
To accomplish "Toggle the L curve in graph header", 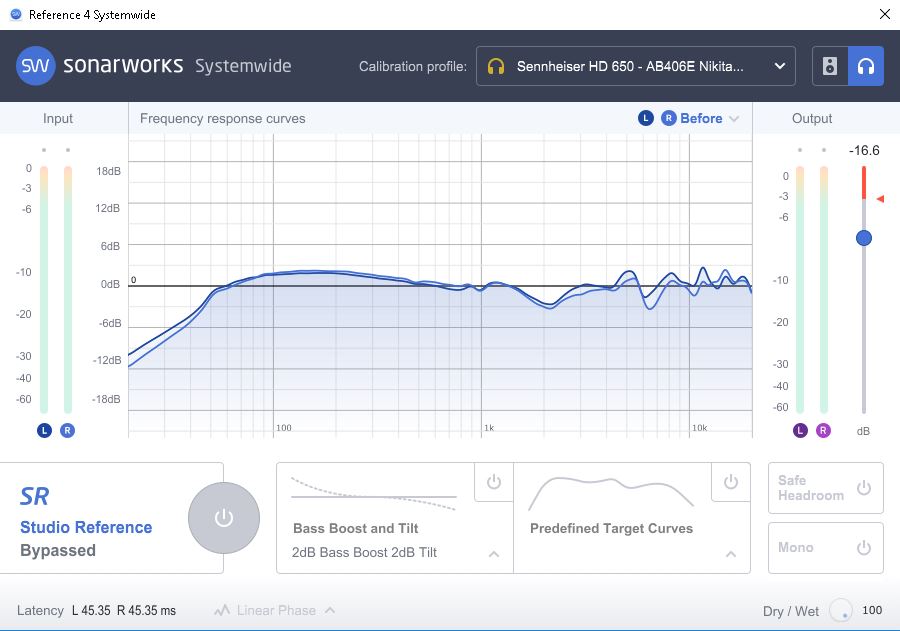I will [x=646, y=118].
